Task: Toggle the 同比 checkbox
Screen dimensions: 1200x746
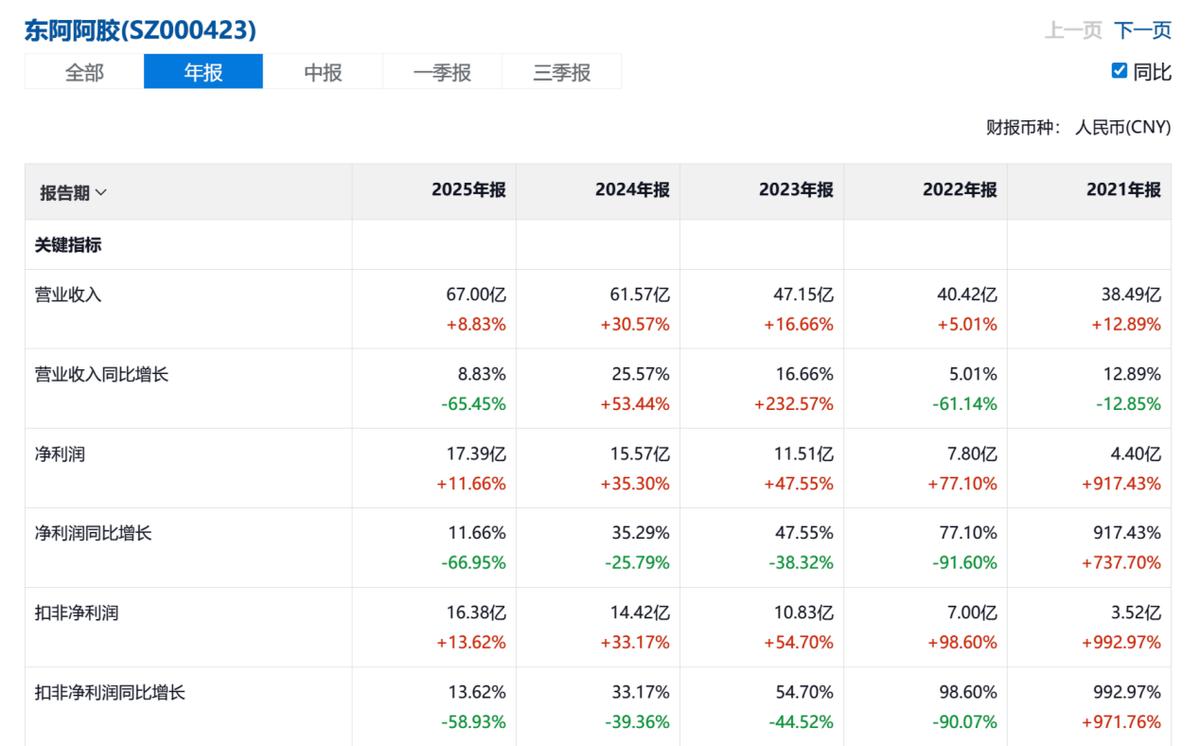Action: click(x=1119, y=71)
